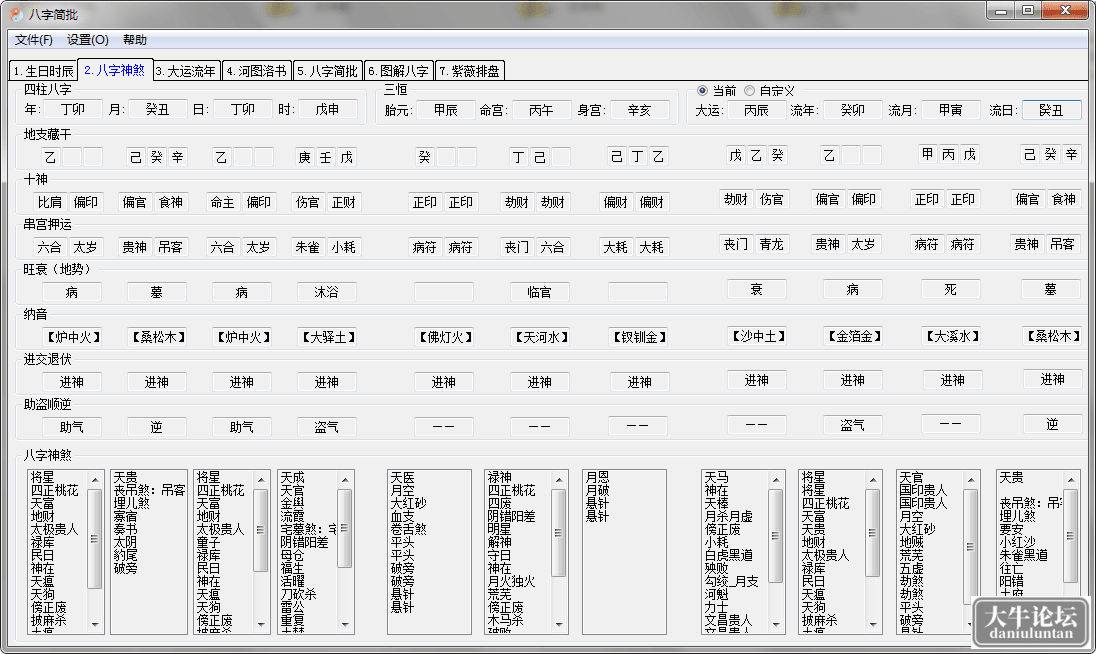
Task: Switch to the 1.生日时辰 tab
Action: click(x=43, y=71)
